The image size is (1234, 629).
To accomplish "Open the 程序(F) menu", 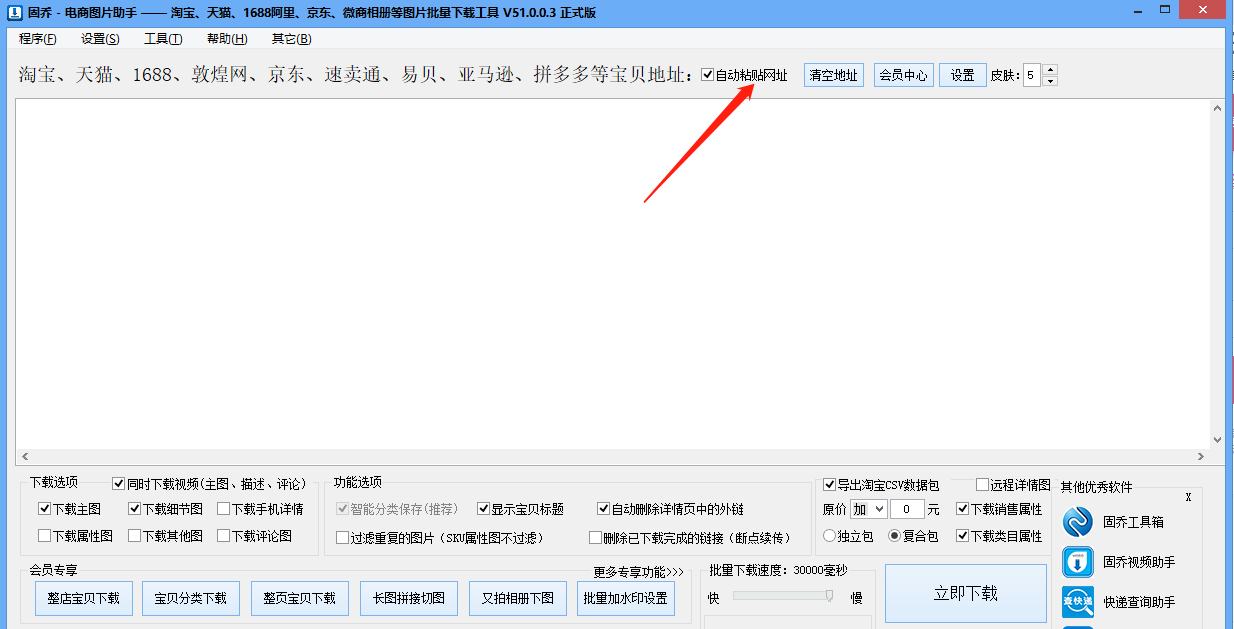I will click(x=38, y=39).
